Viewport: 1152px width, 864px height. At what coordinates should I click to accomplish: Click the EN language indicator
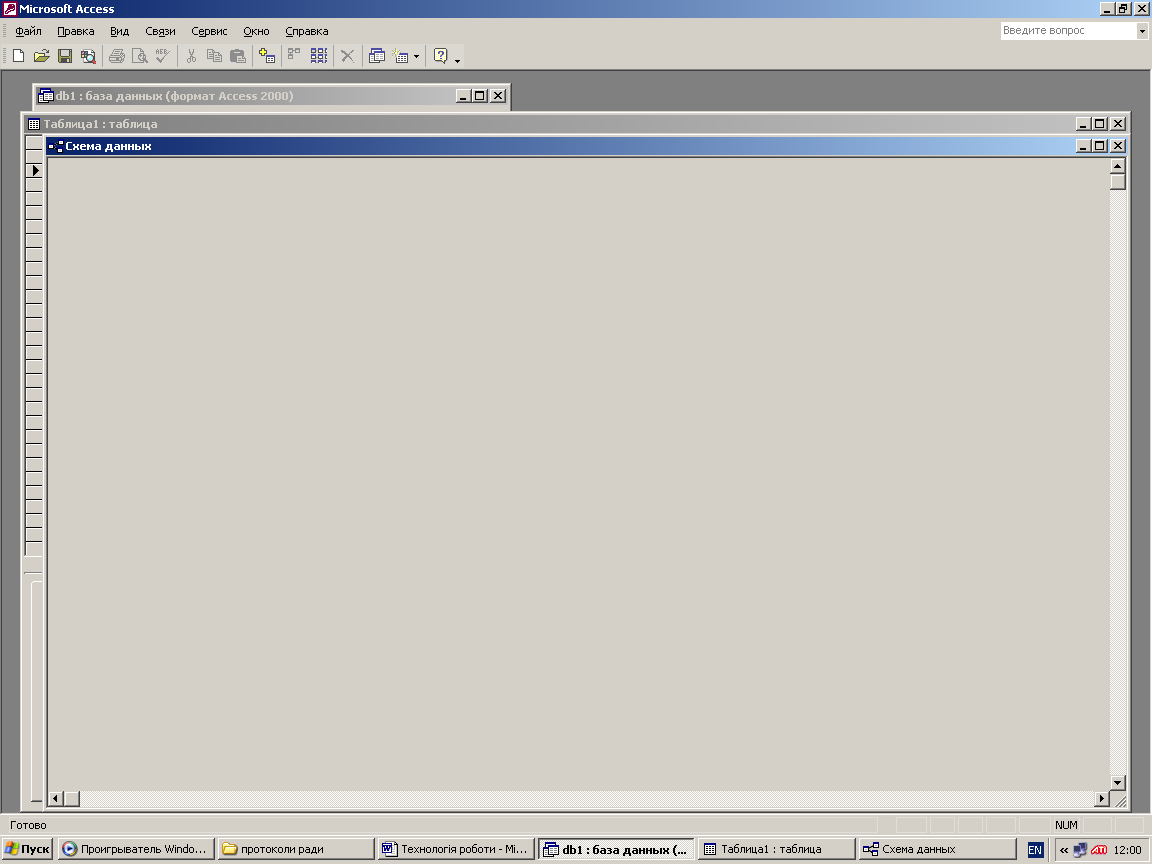click(1034, 850)
